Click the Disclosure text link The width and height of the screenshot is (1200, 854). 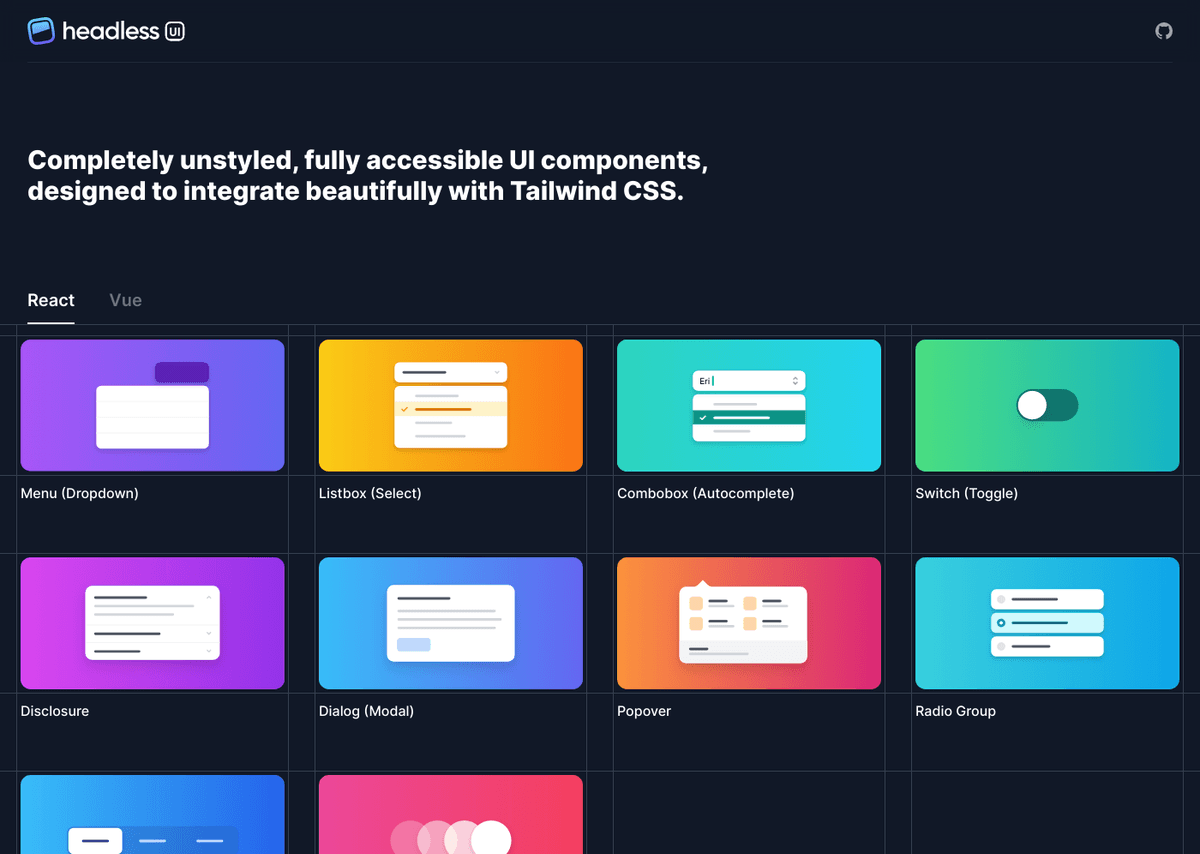55,711
